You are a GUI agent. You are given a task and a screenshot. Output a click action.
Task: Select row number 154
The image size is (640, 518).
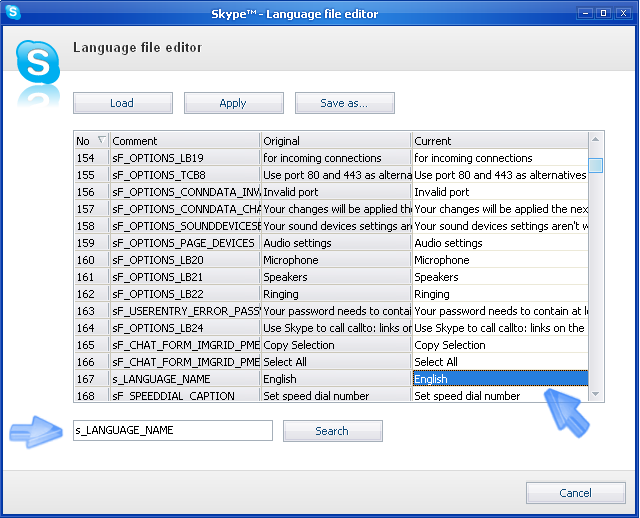tap(92, 158)
